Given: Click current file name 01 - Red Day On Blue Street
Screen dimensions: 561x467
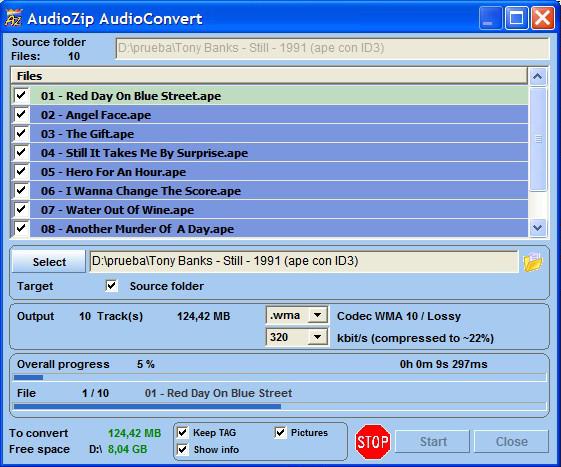Looking at the screenshot, I should click(x=218, y=393).
